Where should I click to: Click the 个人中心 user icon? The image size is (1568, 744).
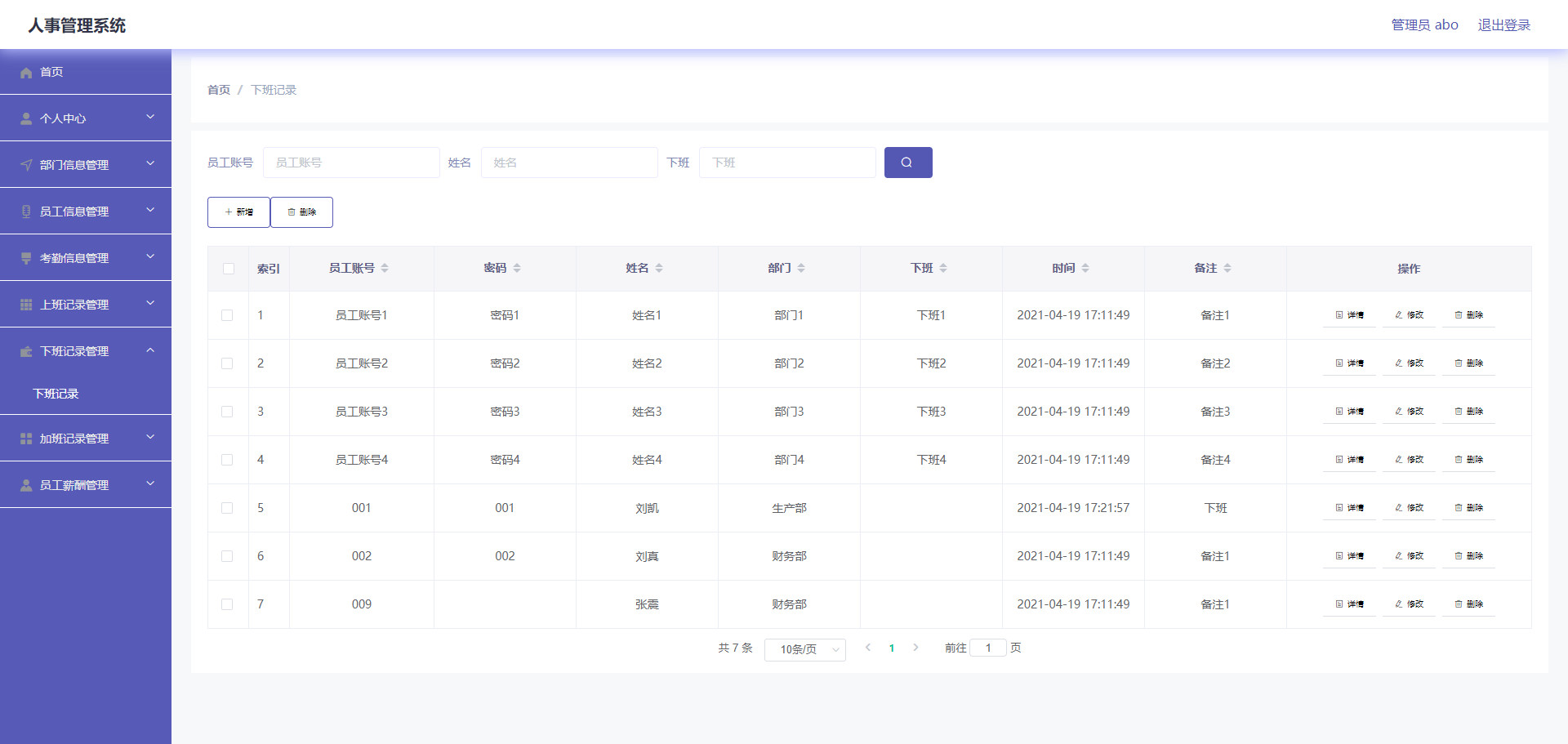(x=26, y=118)
